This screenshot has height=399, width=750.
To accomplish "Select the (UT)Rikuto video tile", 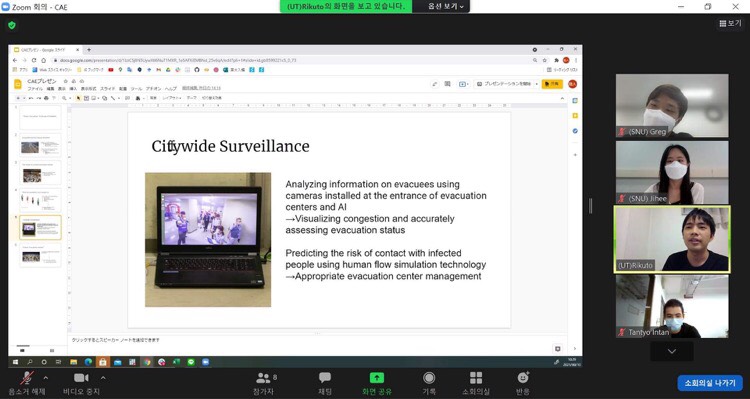I will [x=672, y=239].
